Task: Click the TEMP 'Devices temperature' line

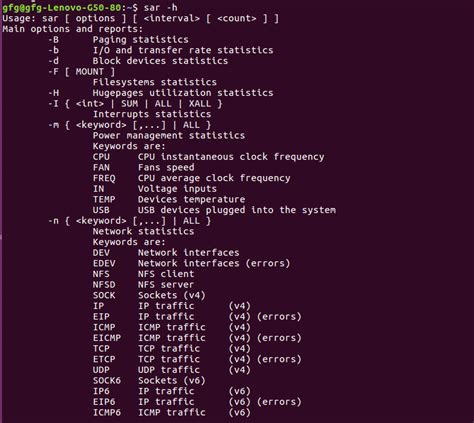Action: 169,200
